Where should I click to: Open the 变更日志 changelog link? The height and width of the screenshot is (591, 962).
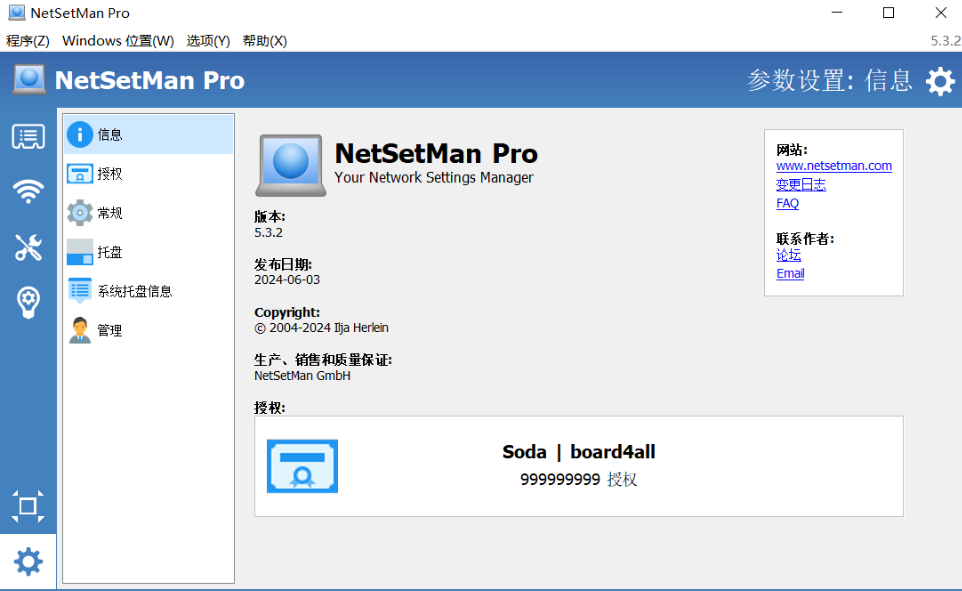801,184
